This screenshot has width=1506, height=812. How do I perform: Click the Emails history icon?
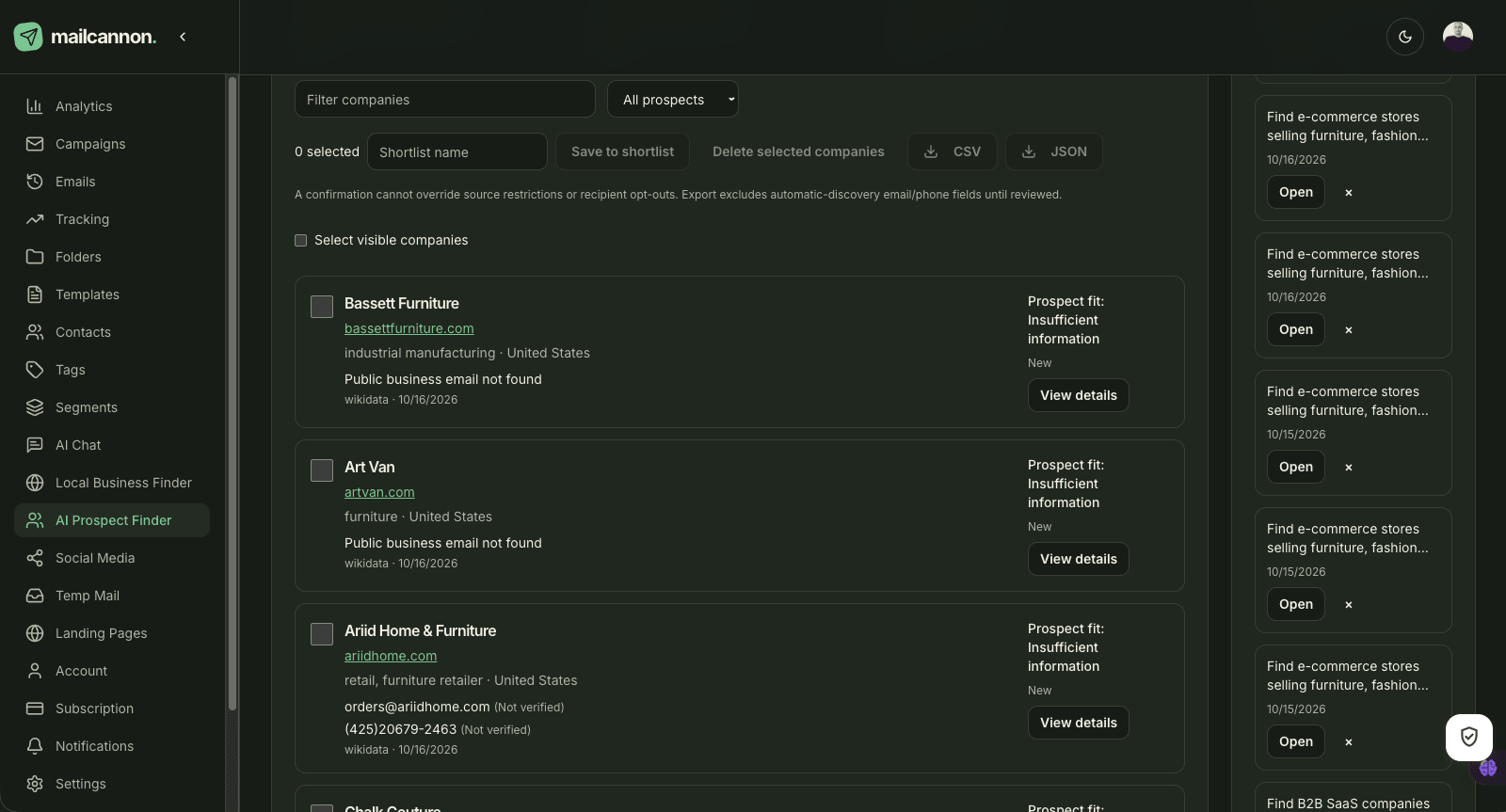point(35,182)
